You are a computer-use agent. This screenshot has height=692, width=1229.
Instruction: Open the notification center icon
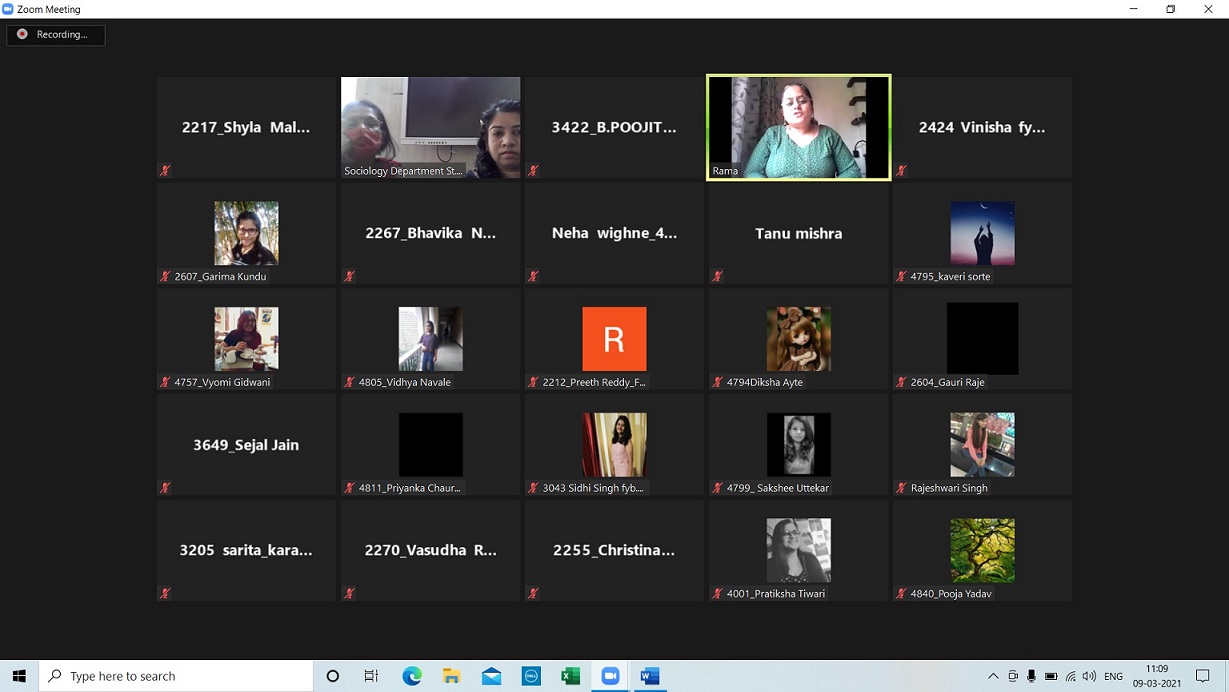point(1203,676)
